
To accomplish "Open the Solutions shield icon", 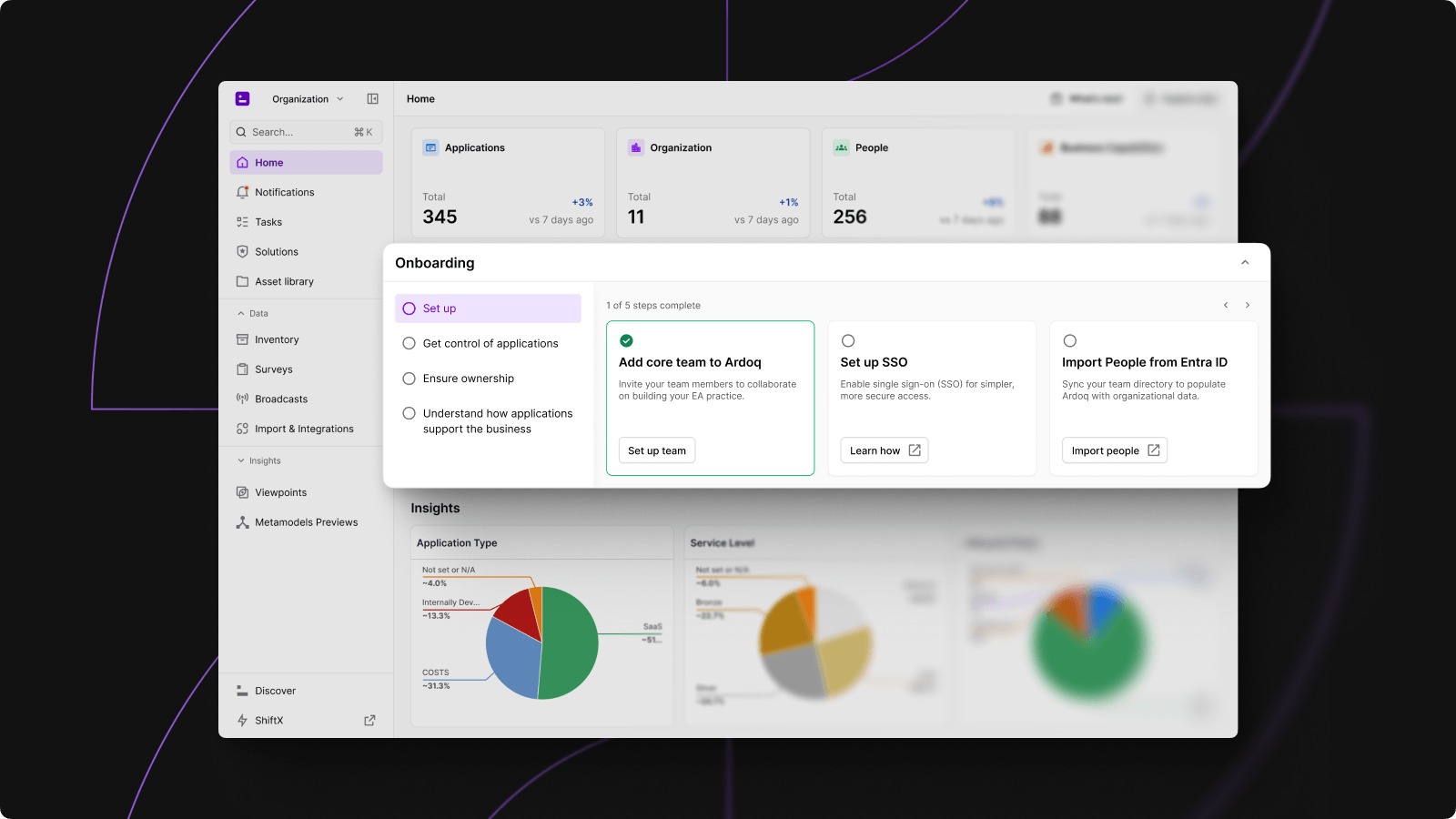I will tap(243, 252).
